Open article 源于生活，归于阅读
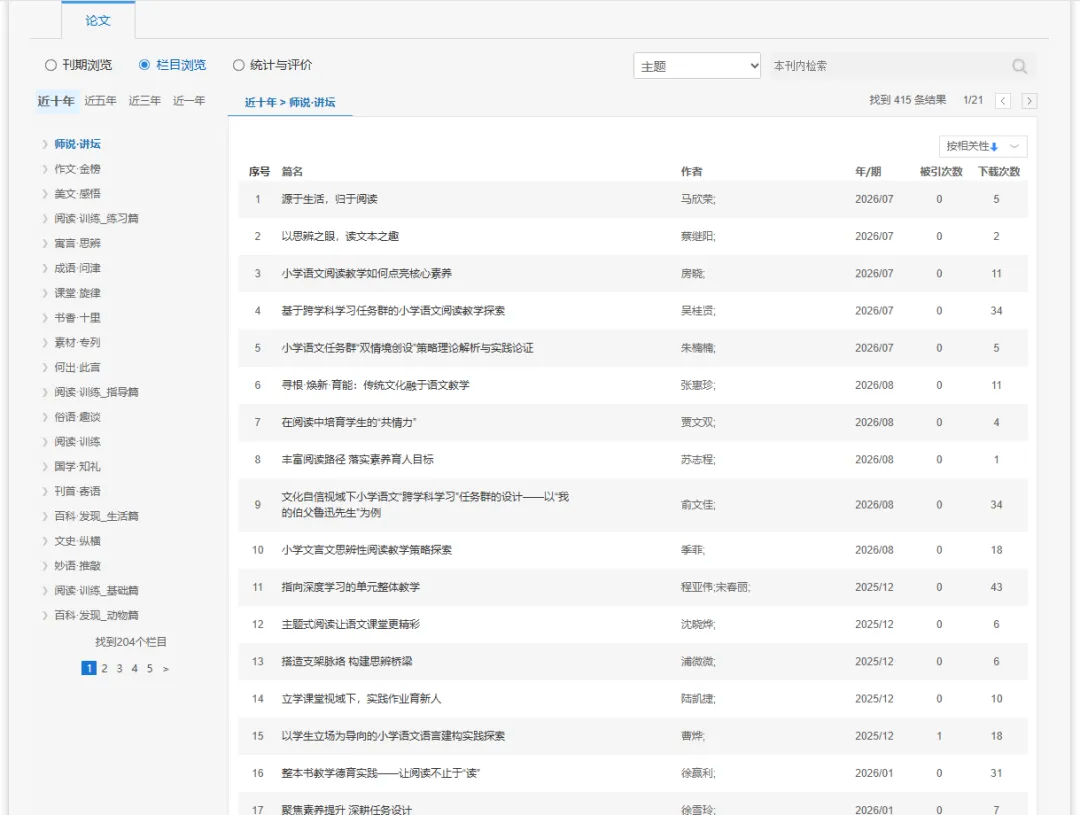 329,199
